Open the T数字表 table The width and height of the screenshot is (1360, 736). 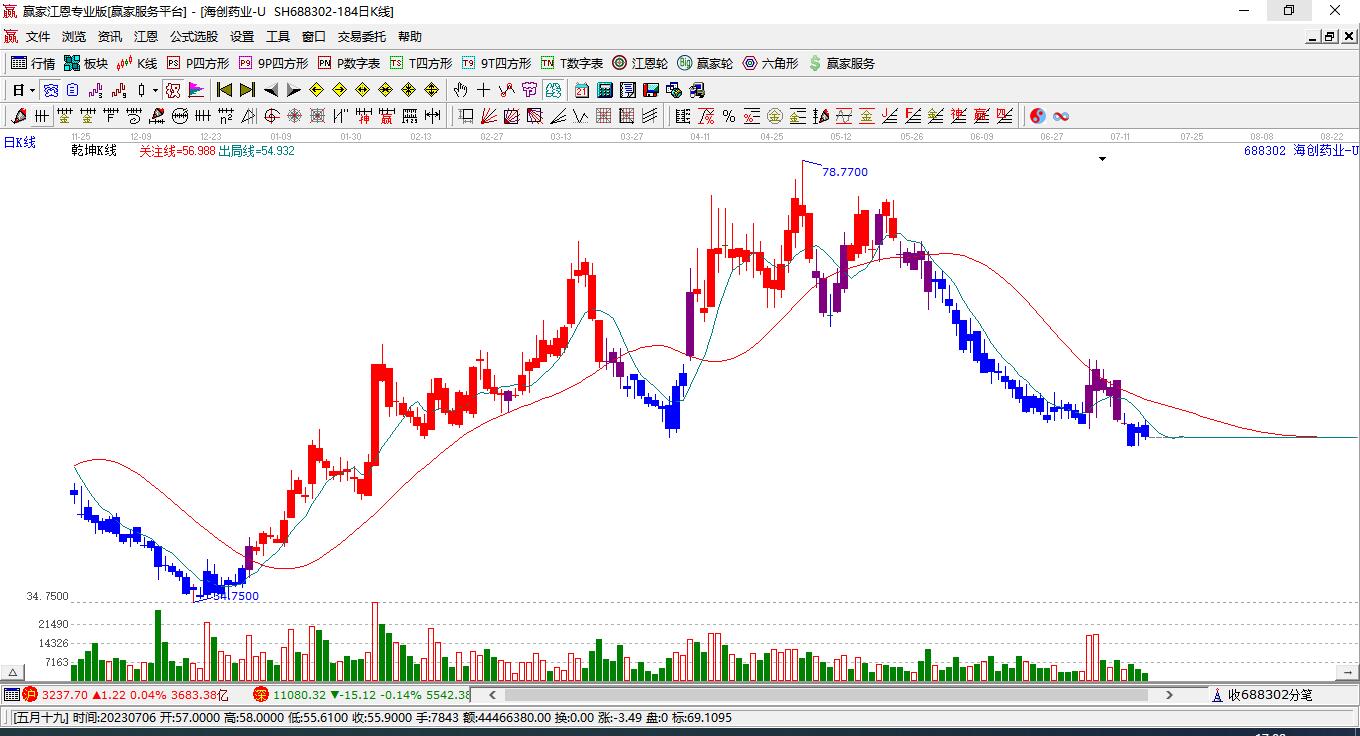coord(572,63)
